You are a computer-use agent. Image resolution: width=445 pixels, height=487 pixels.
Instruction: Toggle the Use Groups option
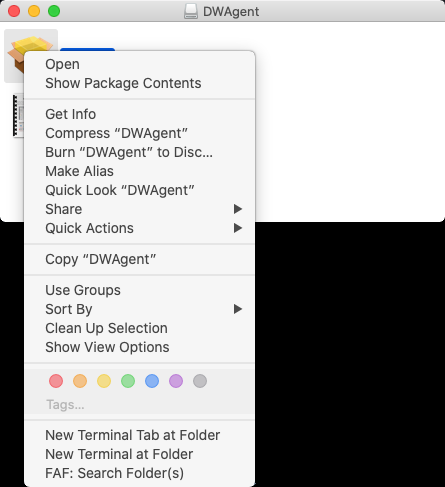[x=140, y=290]
